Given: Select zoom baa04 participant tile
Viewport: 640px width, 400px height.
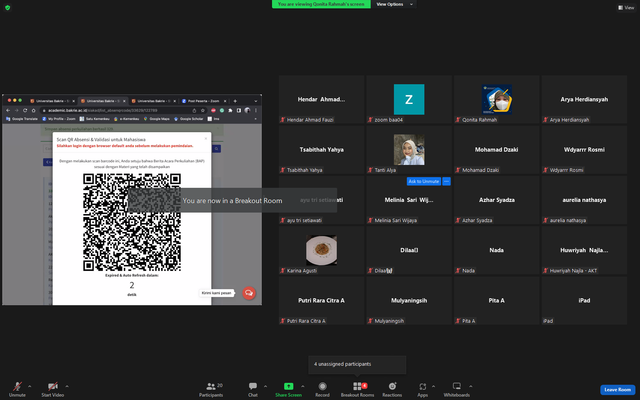Looking at the screenshot, I should pos(409,99).
